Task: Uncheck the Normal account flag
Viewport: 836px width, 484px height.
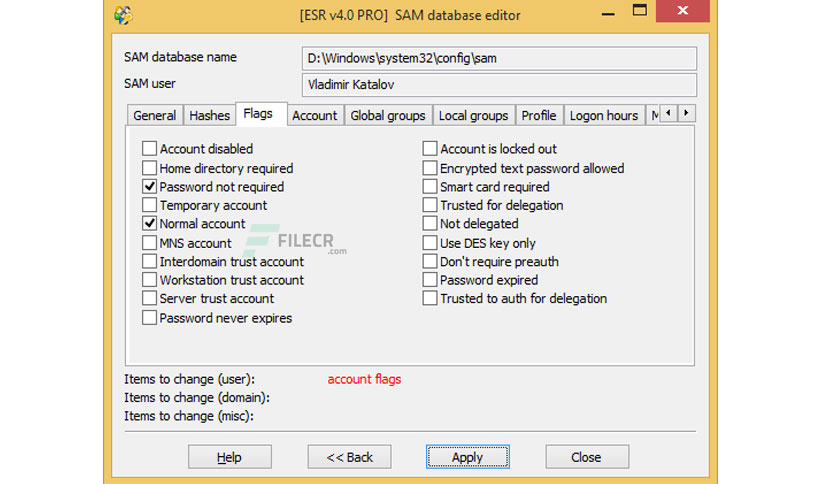Action: (149, 223)
